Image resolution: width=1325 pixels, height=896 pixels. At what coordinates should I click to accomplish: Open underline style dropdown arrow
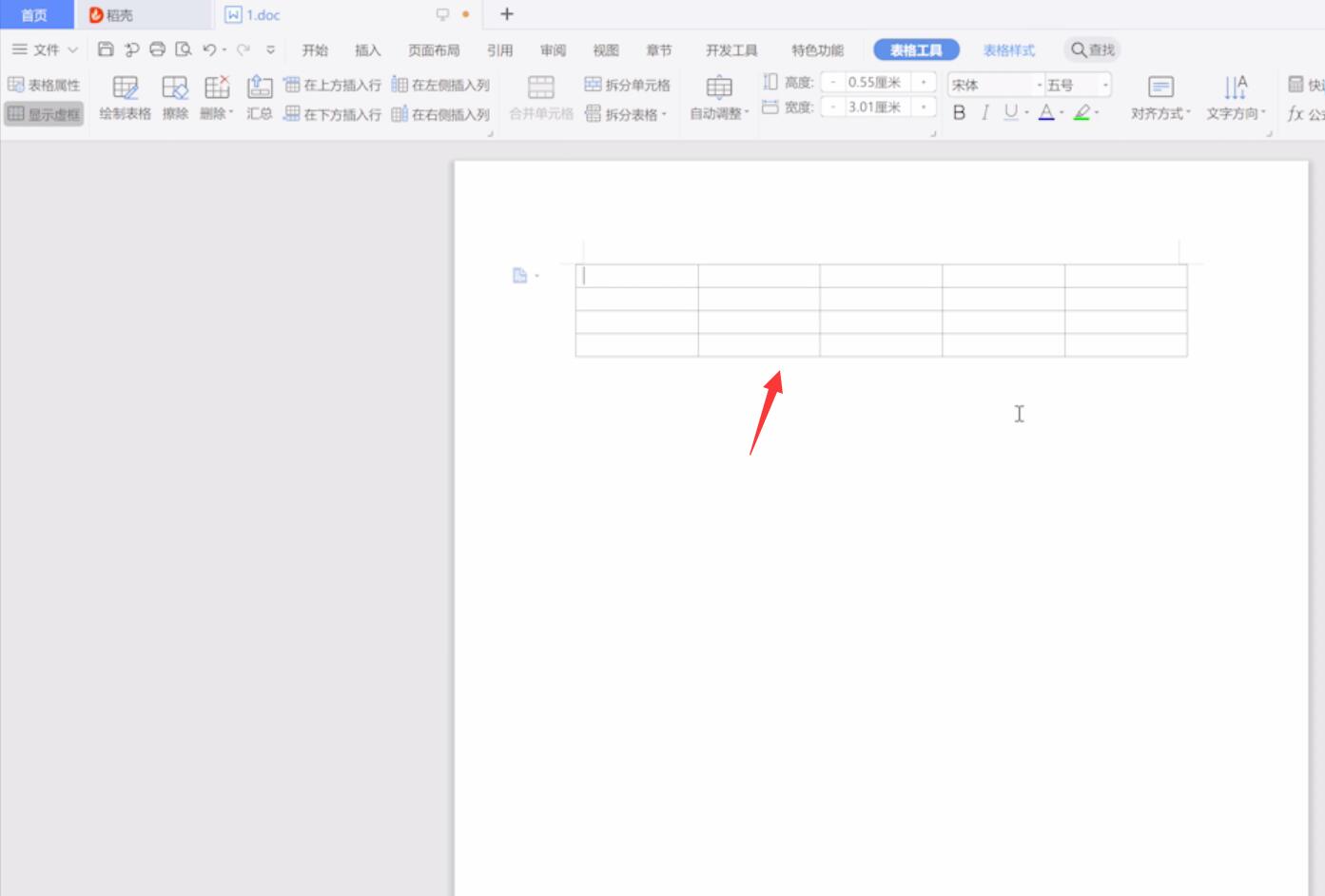(x=1027, y=113)
